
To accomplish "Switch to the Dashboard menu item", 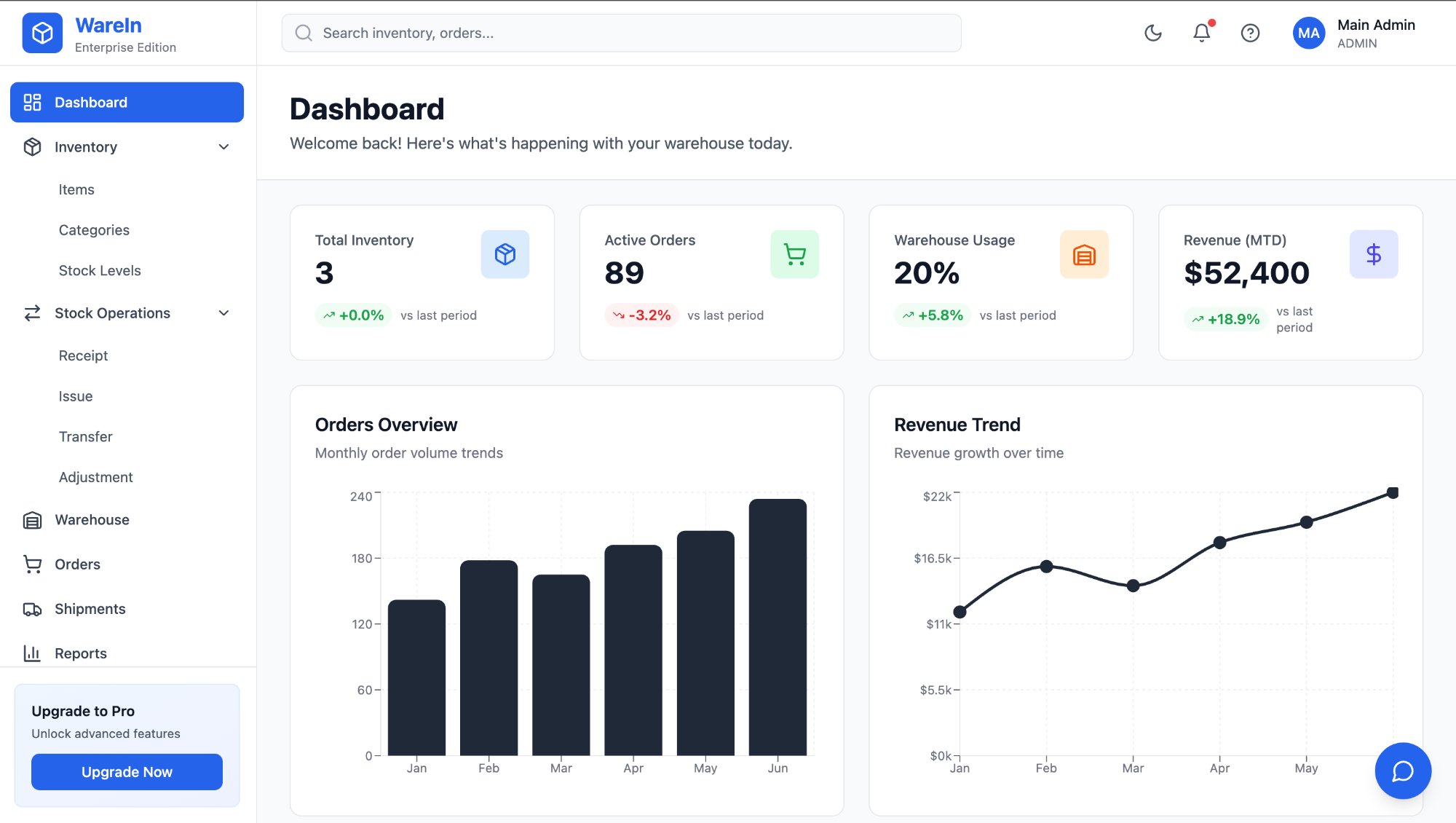I will [90, 102].
